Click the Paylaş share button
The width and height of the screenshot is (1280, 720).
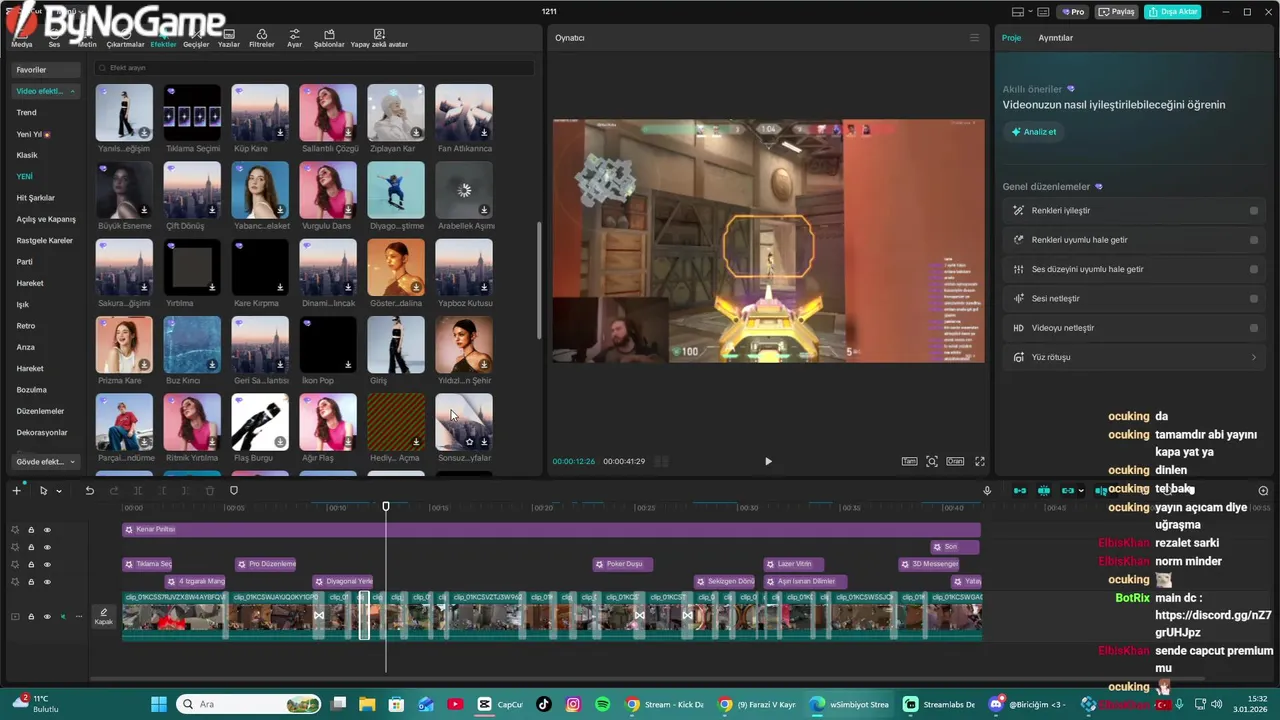(1117, 12)
